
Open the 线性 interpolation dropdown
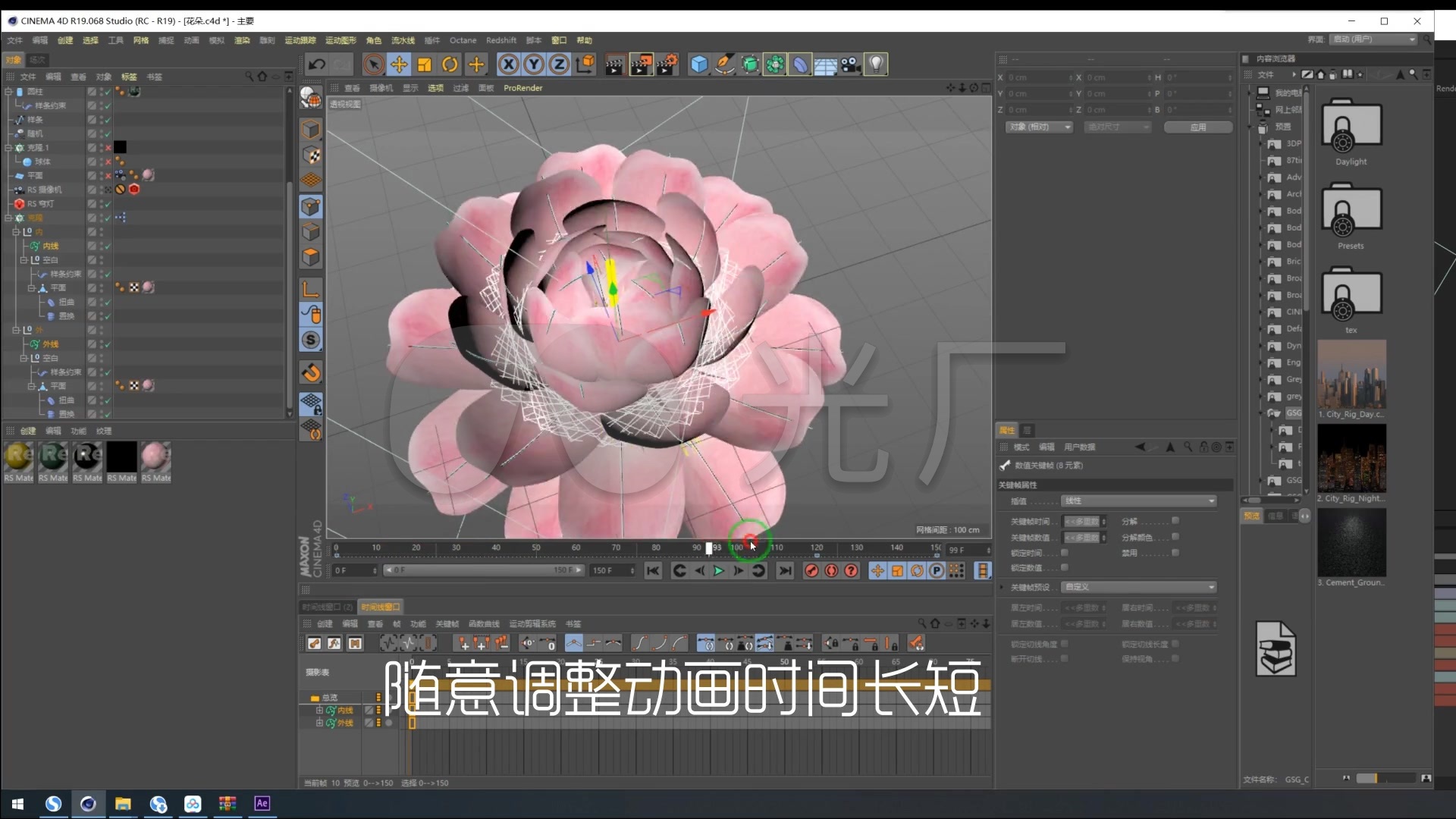click(x=1137, y=500)
